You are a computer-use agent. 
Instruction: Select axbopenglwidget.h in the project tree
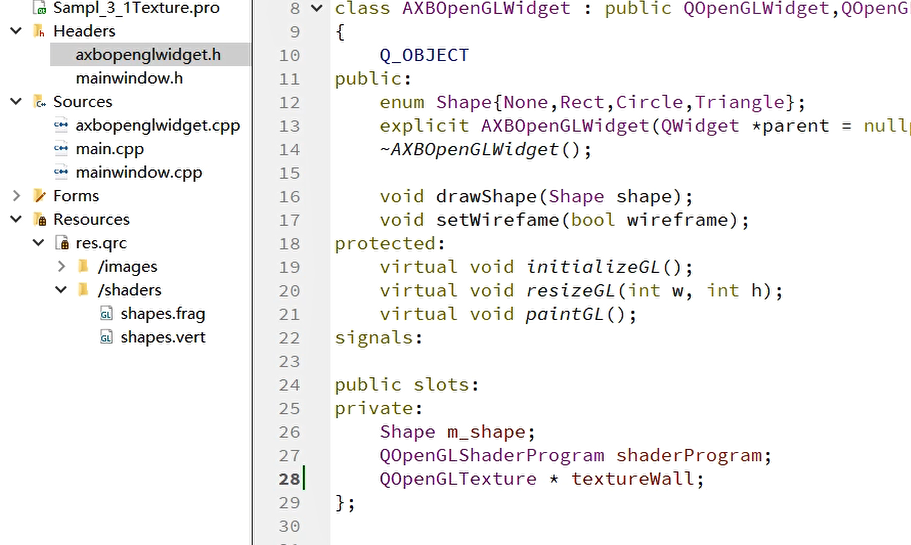pyautogui.click(x=148, y=55)
